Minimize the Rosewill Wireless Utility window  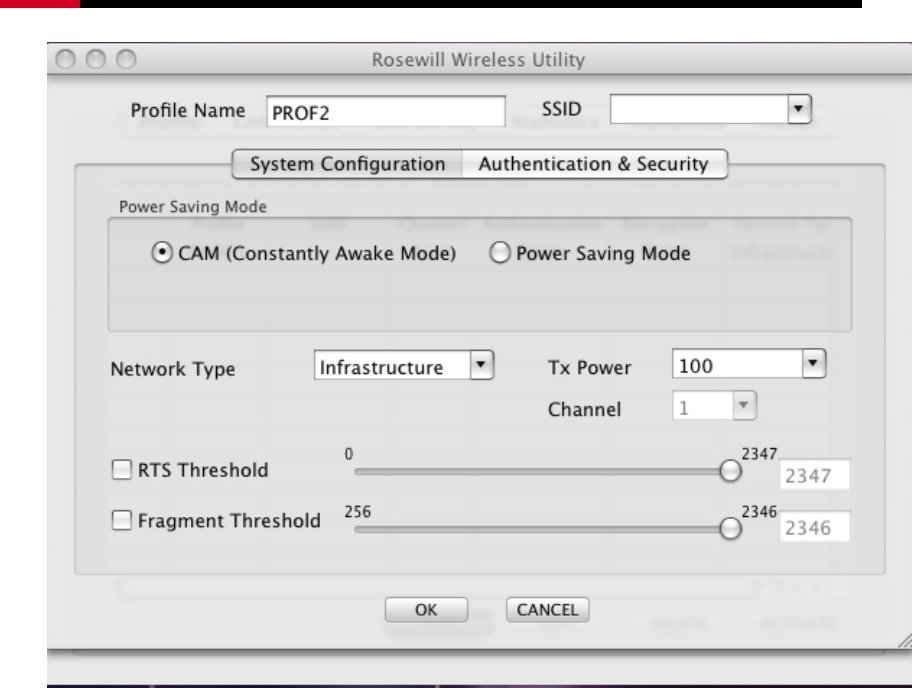pos(96,59)
